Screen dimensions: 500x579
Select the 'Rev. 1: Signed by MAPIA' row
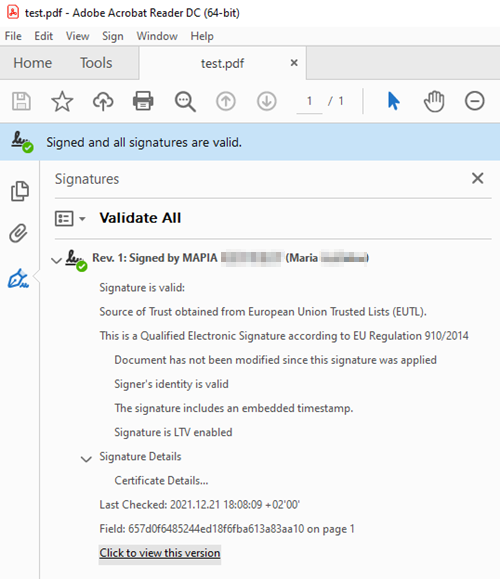pos(230,258)
